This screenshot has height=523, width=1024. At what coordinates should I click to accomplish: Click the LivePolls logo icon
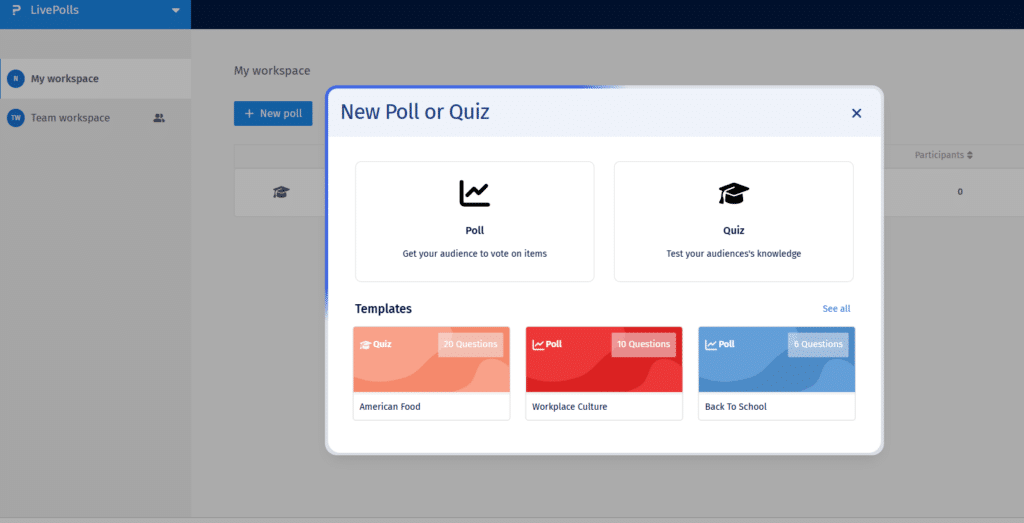coord(16,10)
